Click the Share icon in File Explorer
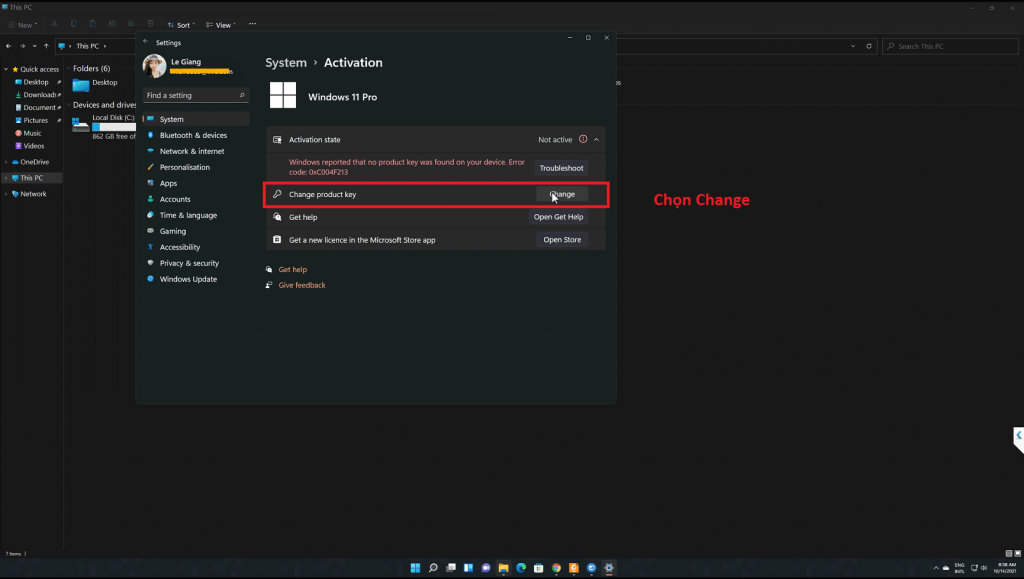Image resolution: width=1024 pixels, height=579 pixels. pos(130,23)
